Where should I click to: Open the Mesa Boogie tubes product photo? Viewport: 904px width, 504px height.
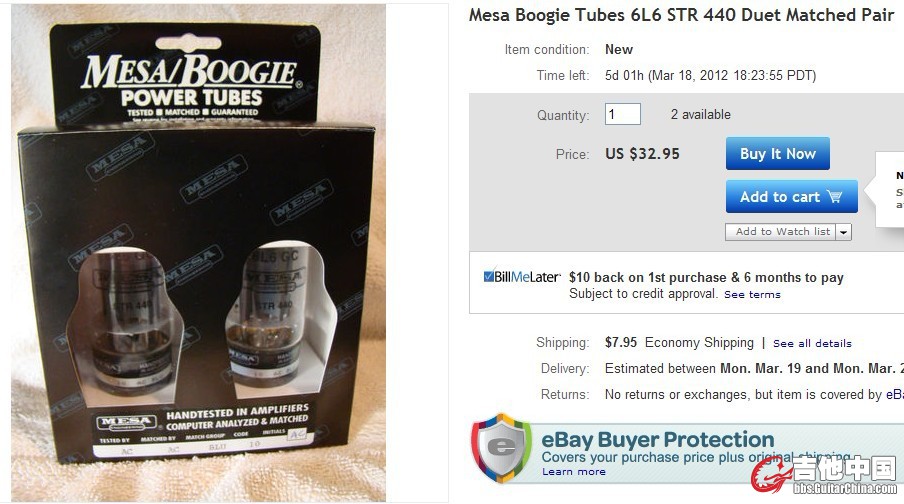(198, 253)
